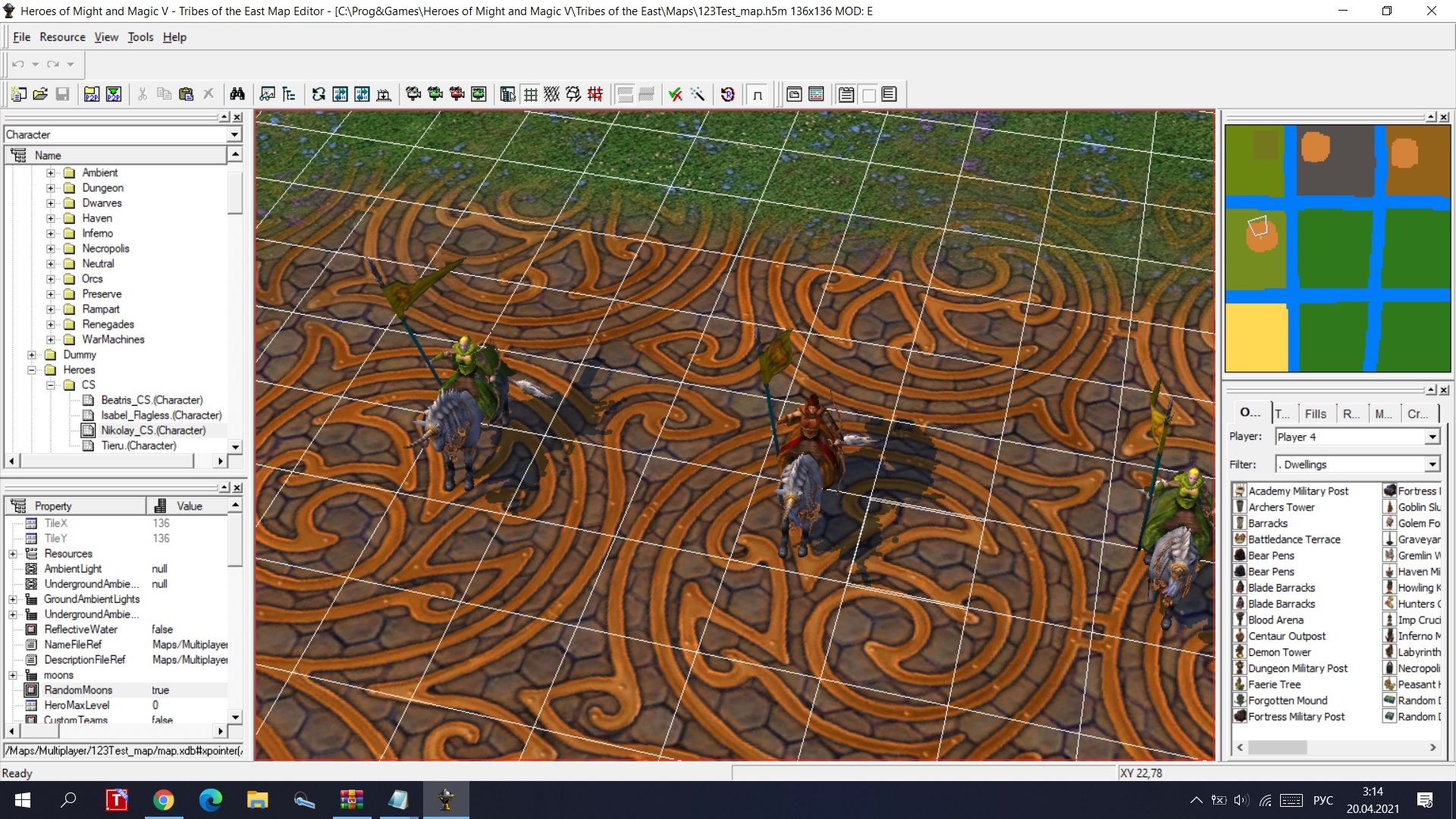Open the File menu

click(x=22, y=37)
